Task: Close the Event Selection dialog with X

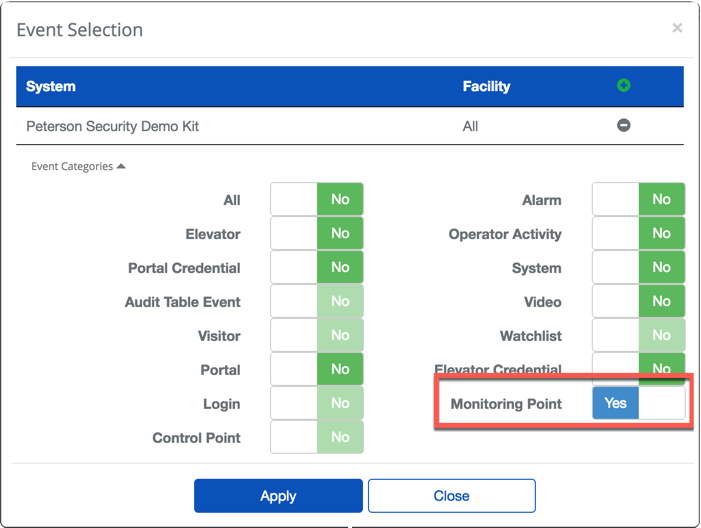Action: (x=677, y=28)
